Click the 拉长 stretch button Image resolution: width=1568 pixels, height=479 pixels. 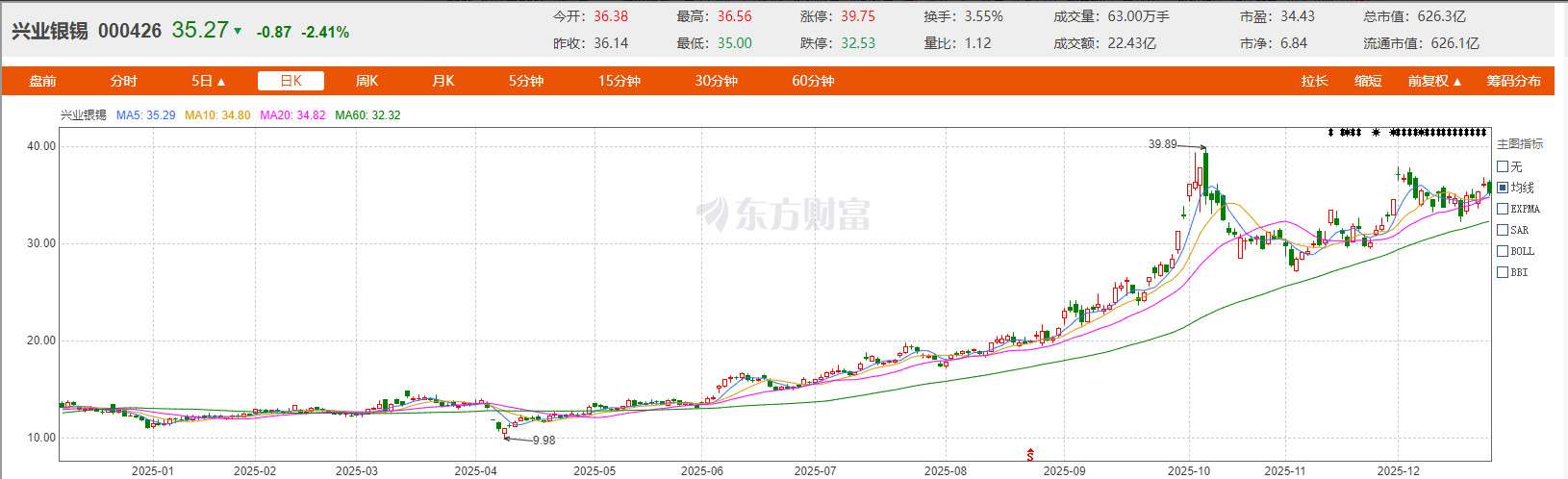click(1314, 81)
